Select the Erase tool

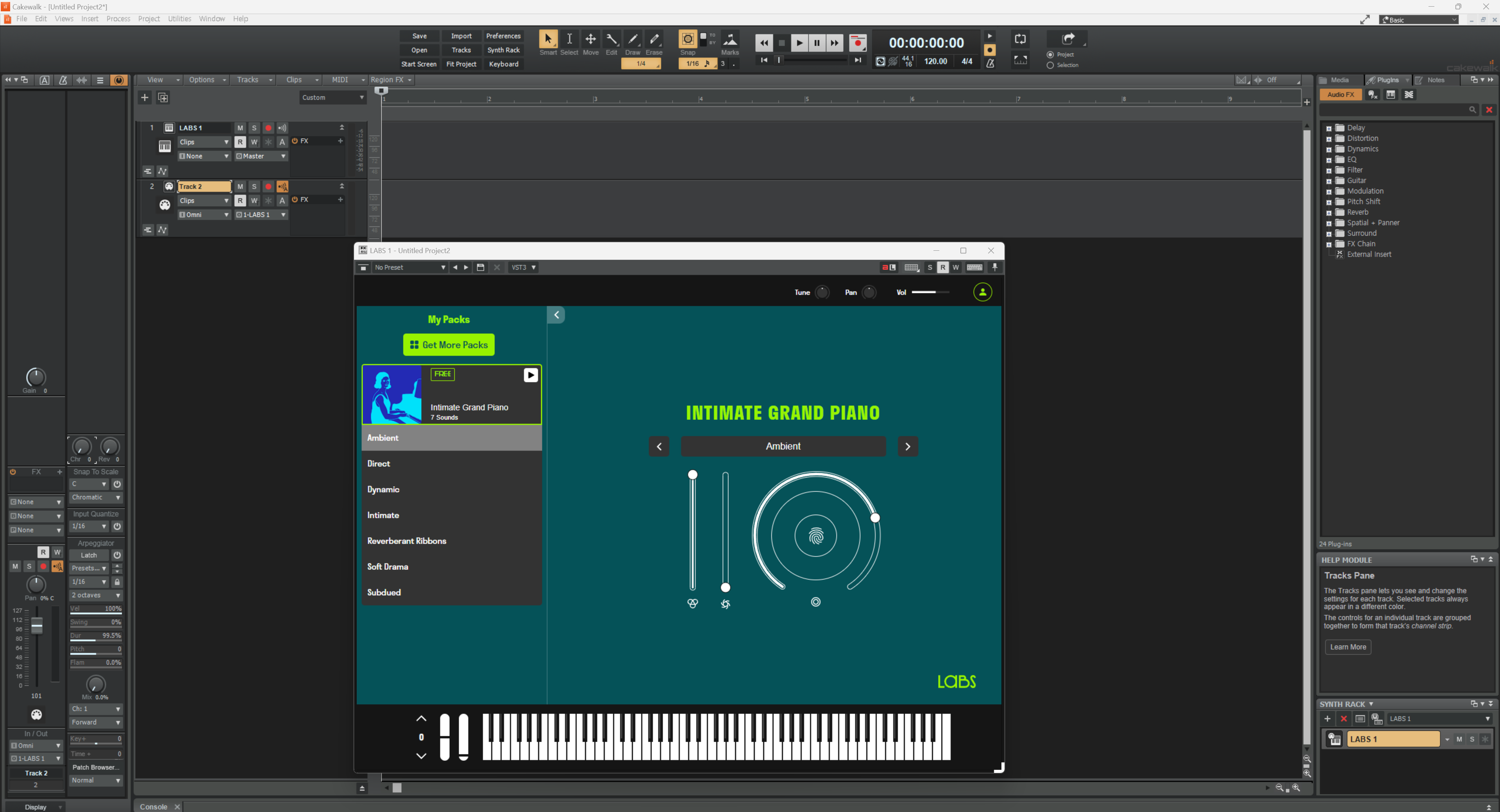[654, 39]
